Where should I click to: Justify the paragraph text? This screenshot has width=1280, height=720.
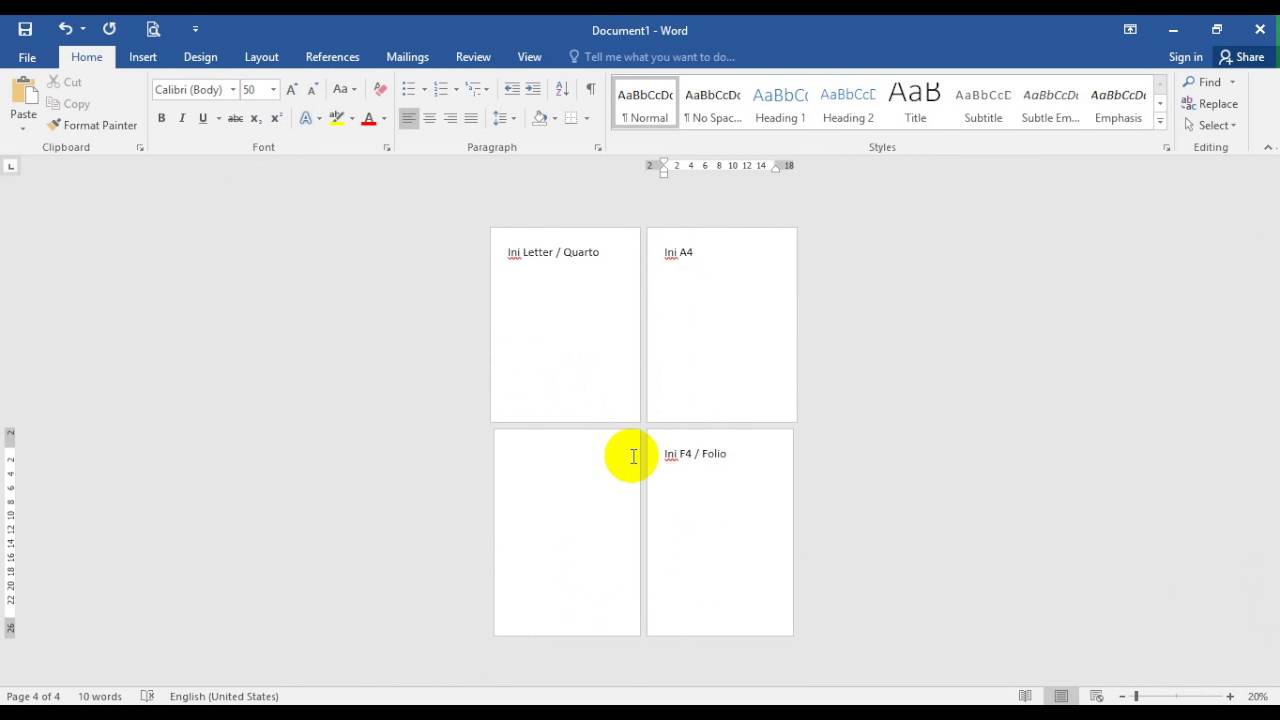tap(471, 118)
